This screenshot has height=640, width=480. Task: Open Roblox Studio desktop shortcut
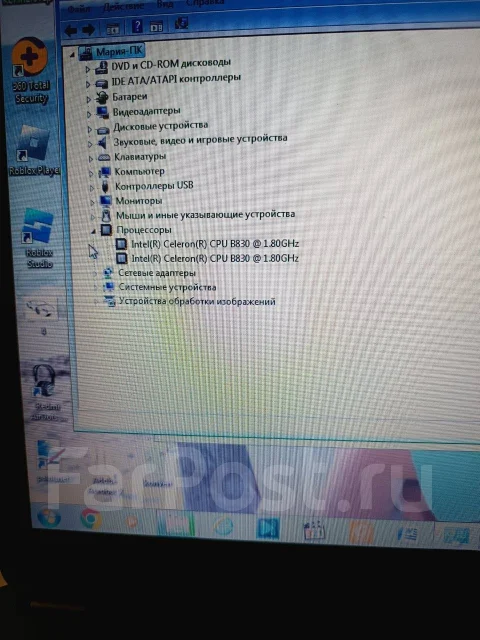click(x=38, y=238)
